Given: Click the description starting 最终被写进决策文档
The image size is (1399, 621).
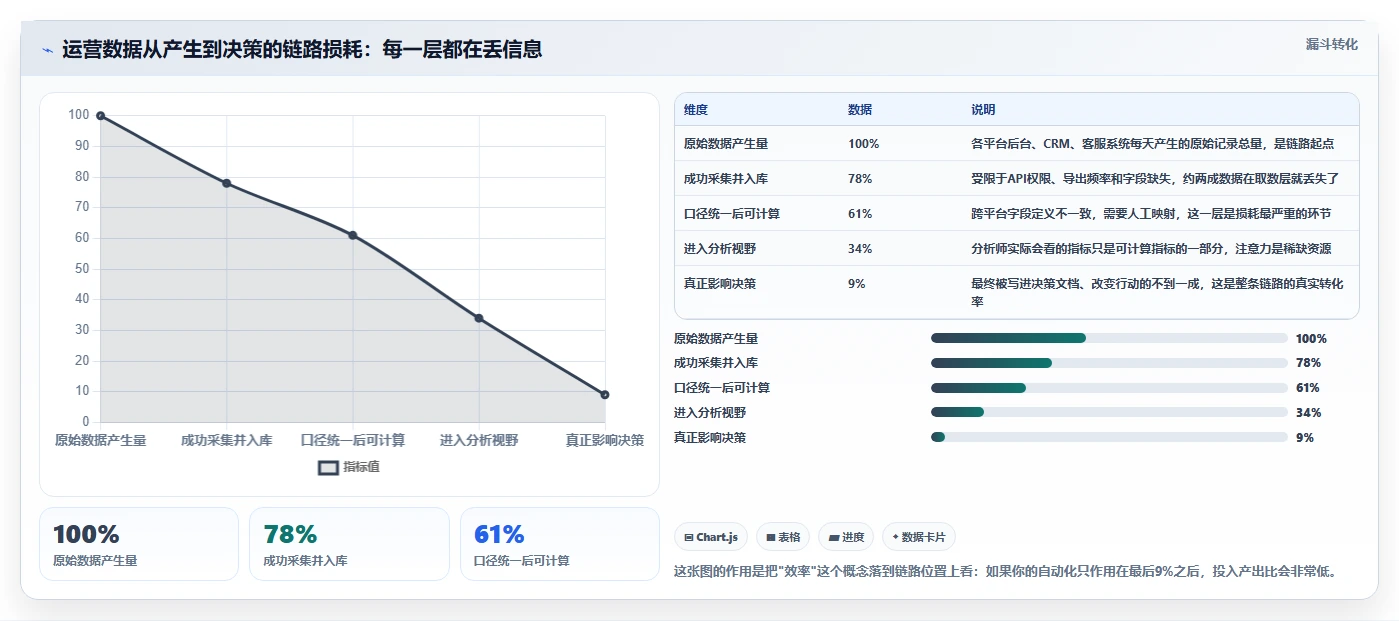Looking at the screenshot, I should point(1155,292).
